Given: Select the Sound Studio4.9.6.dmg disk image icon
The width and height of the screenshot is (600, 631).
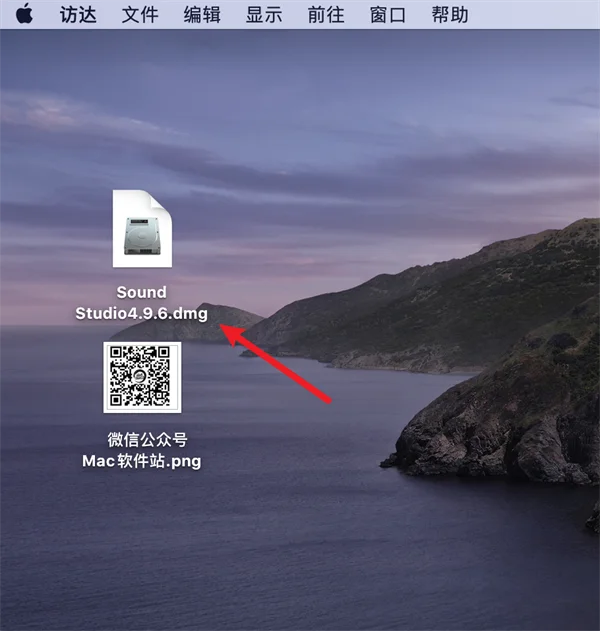Looking at the screenshot, I should tap(142, 229).
